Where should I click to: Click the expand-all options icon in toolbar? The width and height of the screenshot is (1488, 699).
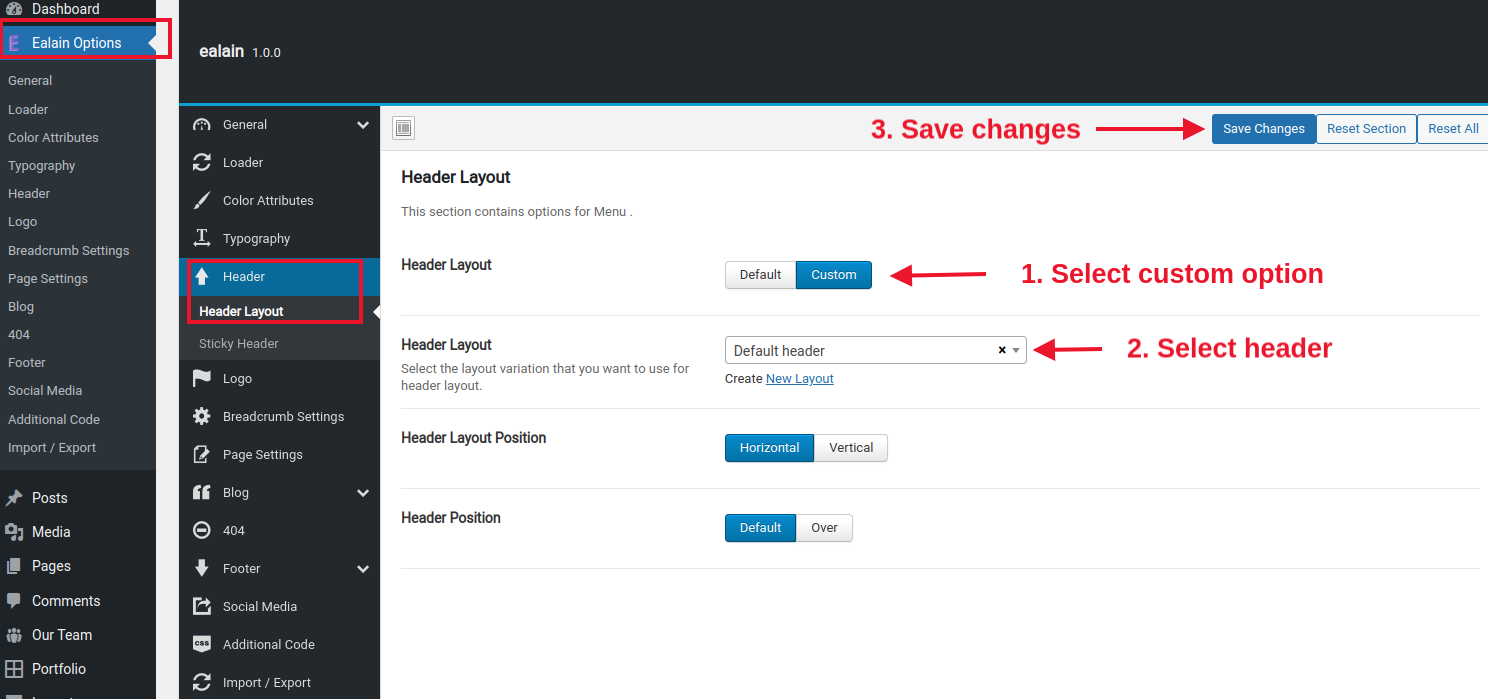(403, 128)
